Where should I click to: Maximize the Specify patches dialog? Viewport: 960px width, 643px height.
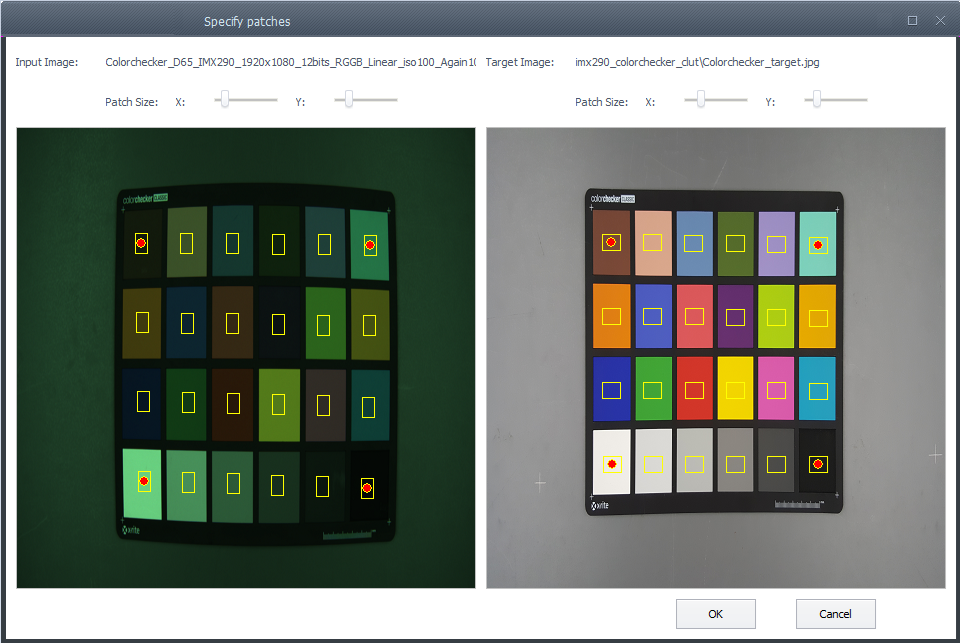(x=912, y=20)
